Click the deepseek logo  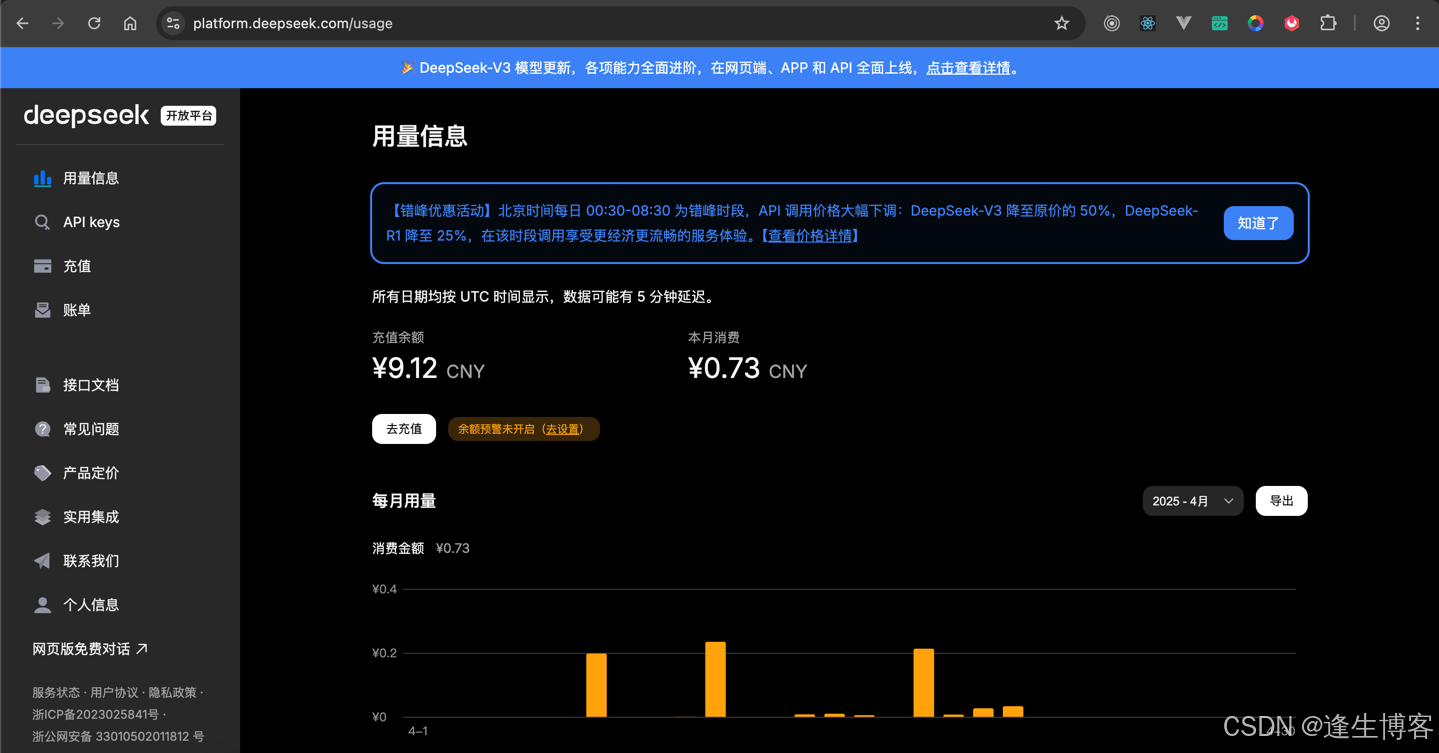point(86,116)
